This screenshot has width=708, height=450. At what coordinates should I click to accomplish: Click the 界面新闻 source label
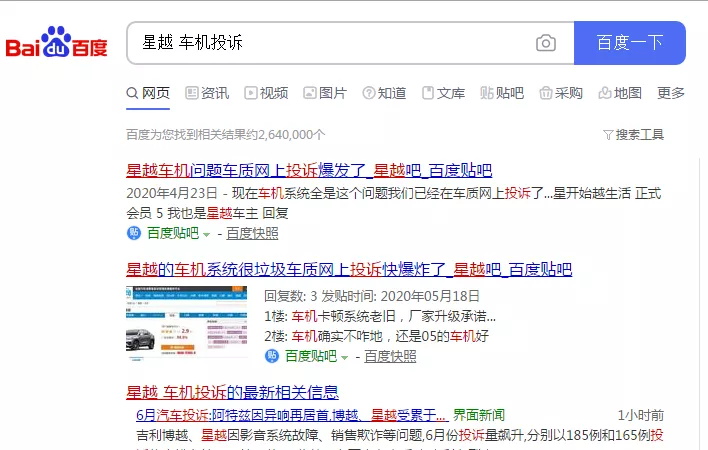[x=479, y=415]
